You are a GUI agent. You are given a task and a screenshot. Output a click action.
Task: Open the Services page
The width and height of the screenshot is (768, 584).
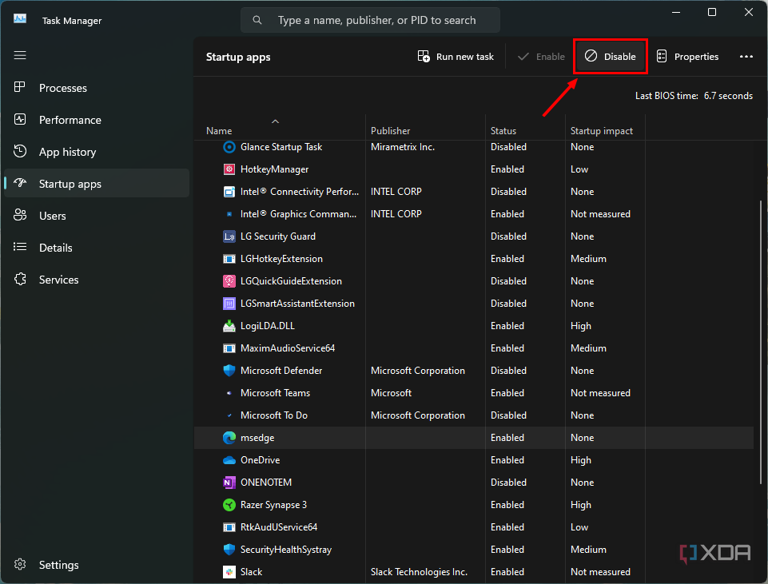97,280
